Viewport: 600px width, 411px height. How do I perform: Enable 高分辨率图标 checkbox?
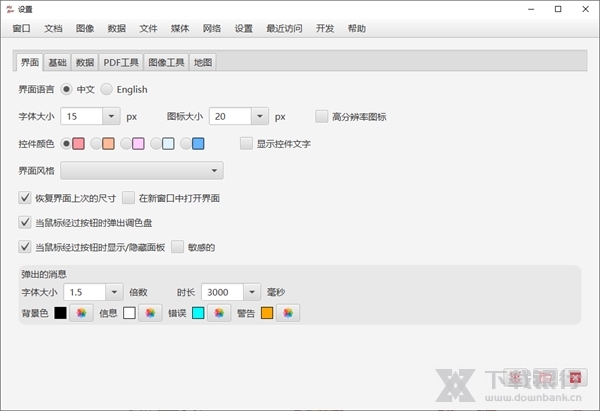[321, 117]
